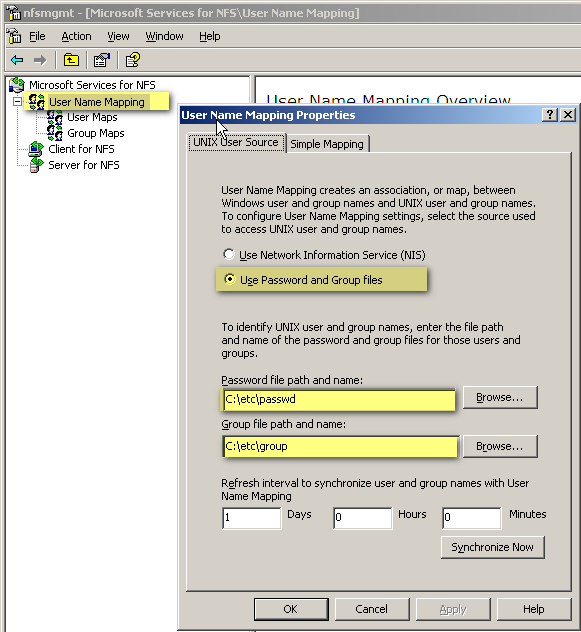Open the View menu
The width and height of the screenshot is (581, 632).
(x=118, y=36)
